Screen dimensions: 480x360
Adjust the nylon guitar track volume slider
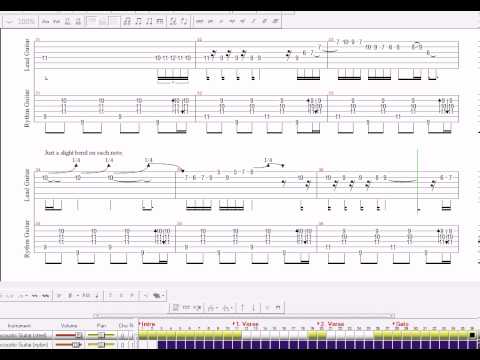pos(69,345)
